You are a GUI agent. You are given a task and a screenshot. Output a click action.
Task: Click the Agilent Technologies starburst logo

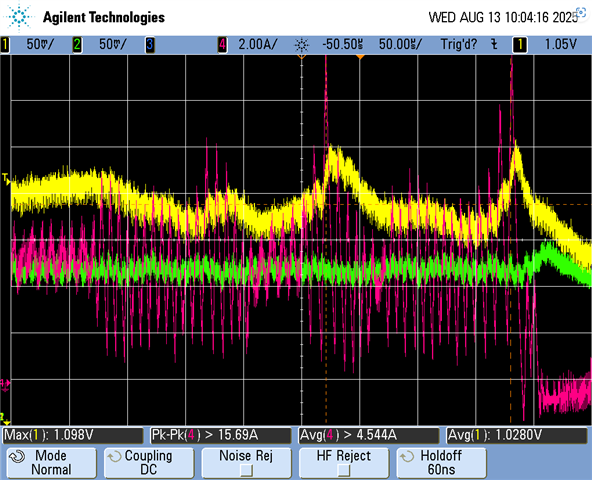[18, 17]
